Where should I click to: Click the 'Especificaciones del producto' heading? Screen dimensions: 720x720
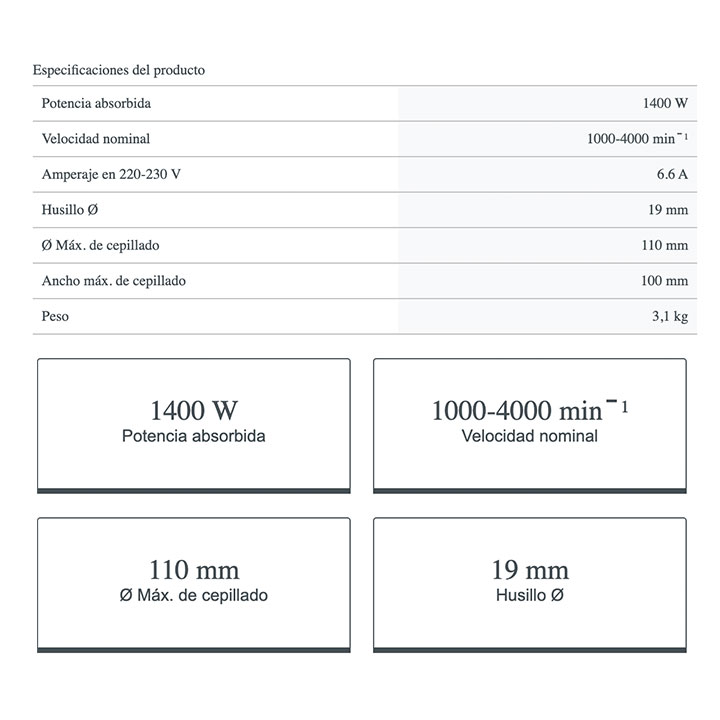pyautogui.click(x=119, y=70)
